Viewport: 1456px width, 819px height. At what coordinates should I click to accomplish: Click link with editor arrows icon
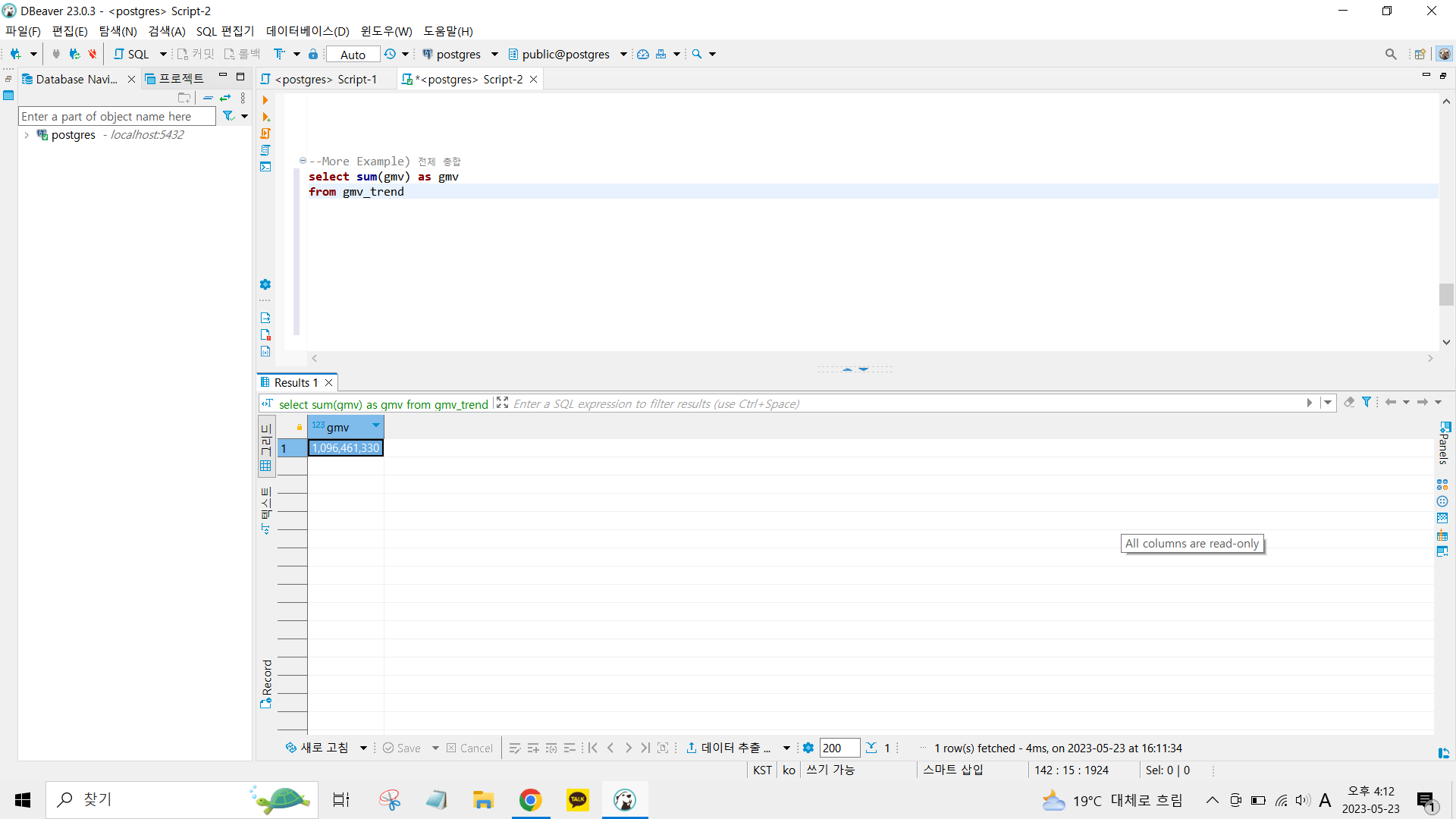click(225, 98)
